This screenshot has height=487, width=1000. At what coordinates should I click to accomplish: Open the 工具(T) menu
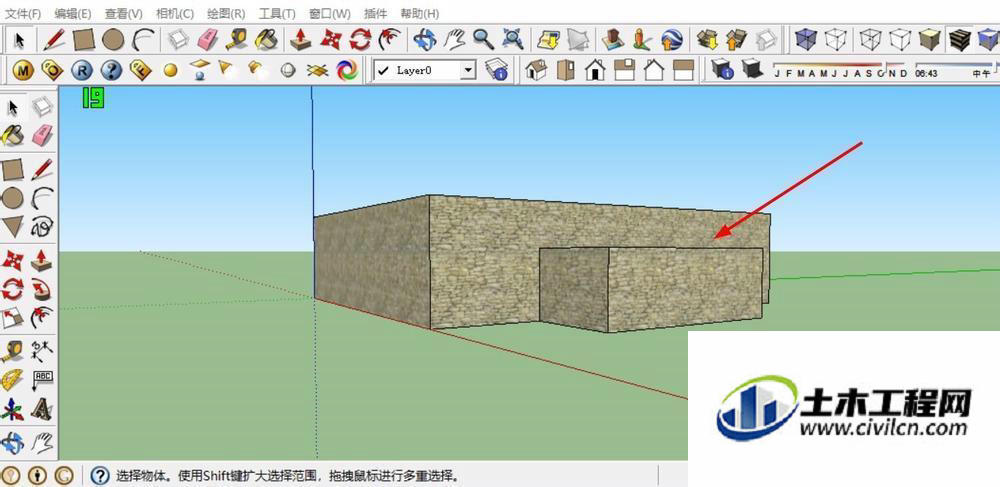pos(277,13)
